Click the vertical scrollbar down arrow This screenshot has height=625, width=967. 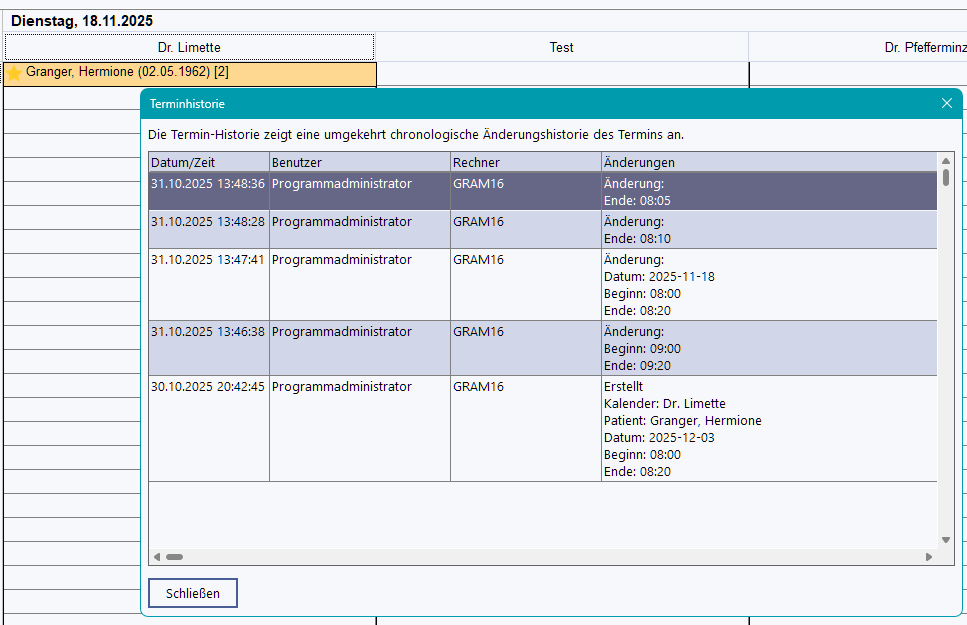click(x=946, y=541)
